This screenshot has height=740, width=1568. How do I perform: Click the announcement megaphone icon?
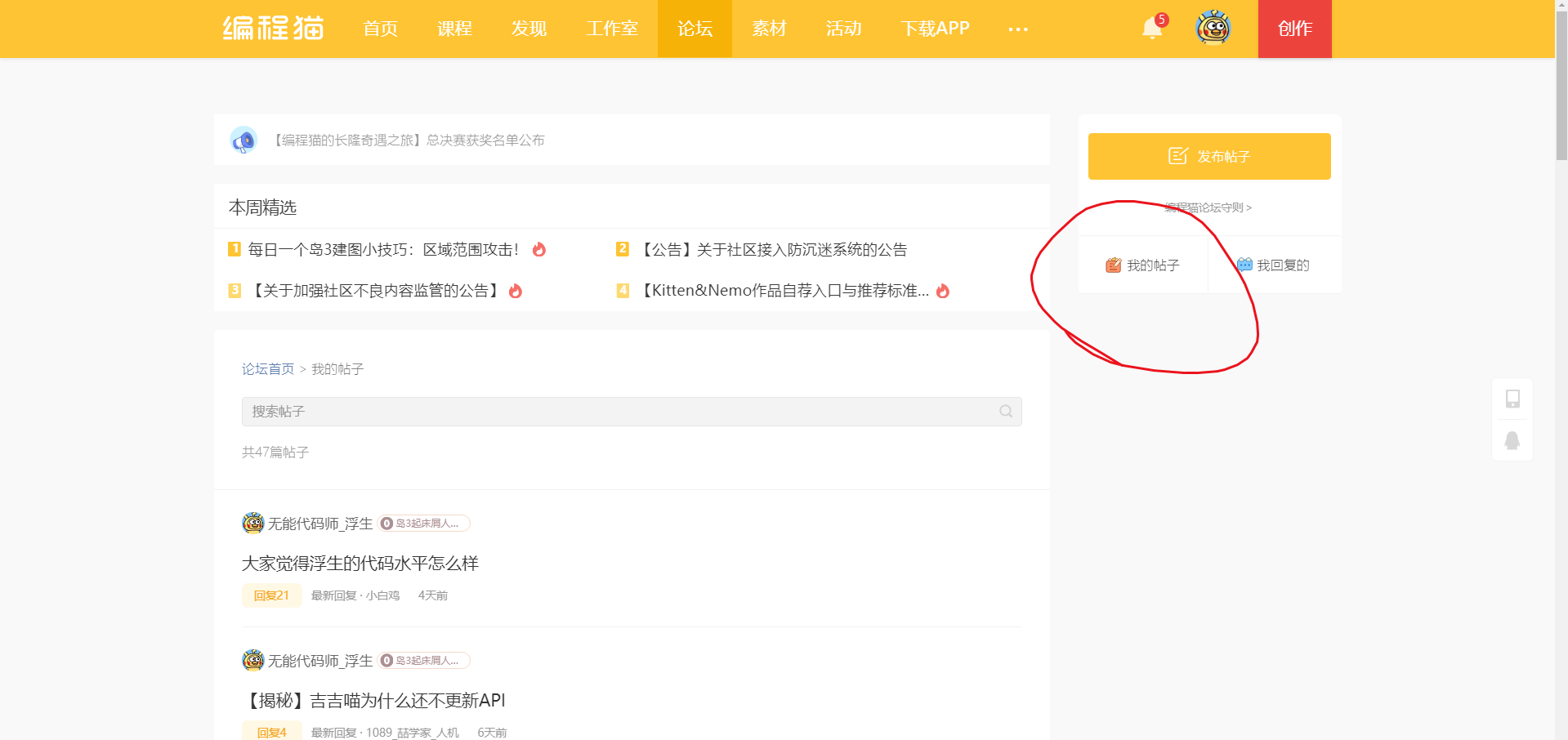point(243,140)
